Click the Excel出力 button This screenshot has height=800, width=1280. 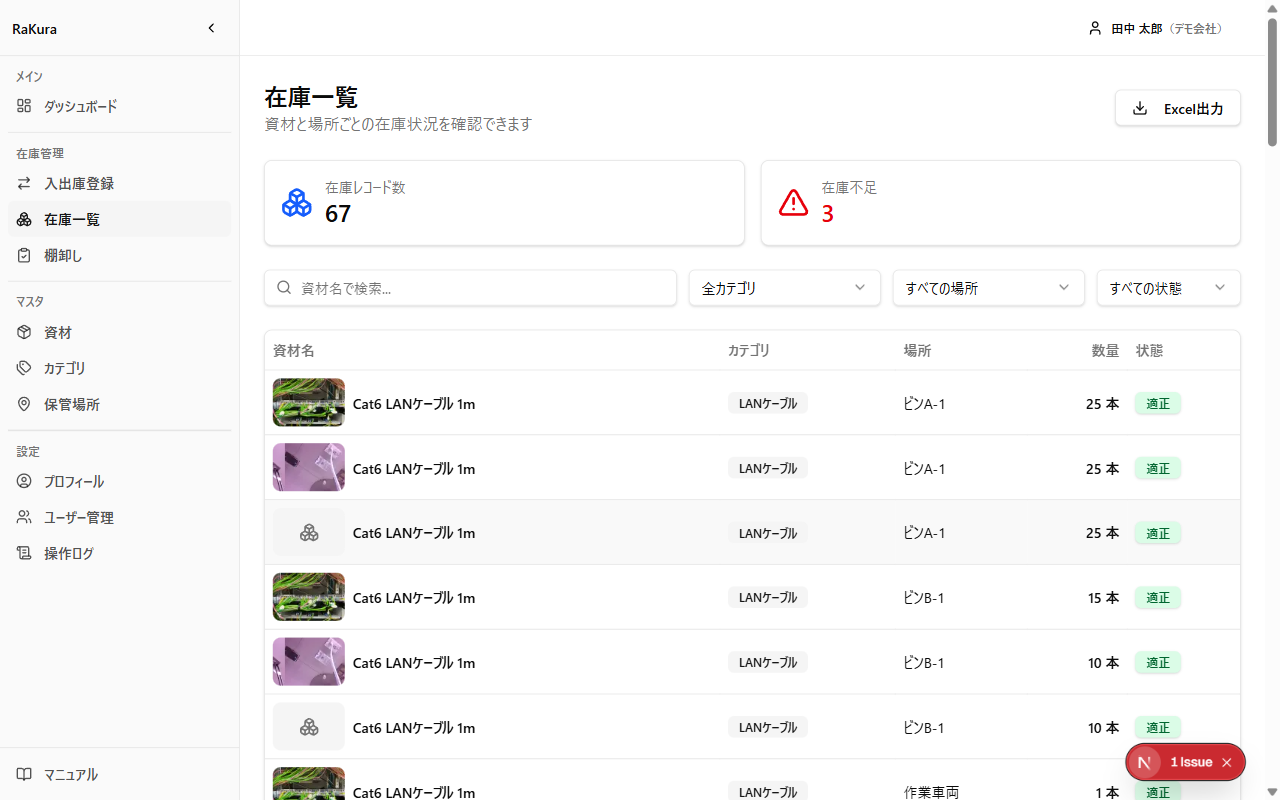click(x=1178, y=109)
